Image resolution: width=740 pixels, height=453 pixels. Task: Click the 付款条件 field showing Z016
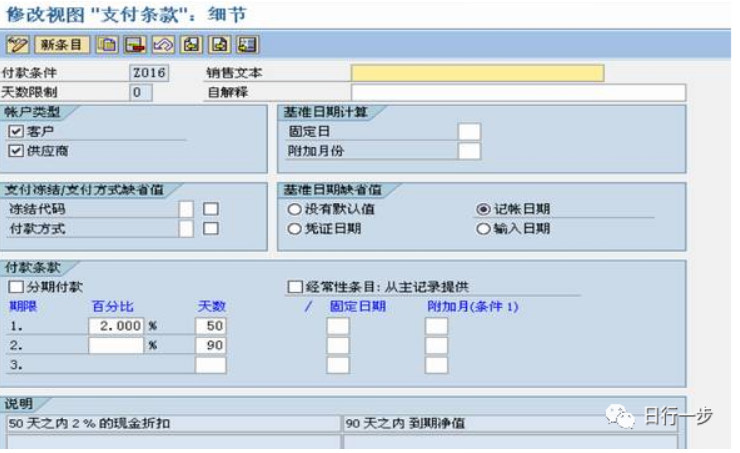point(149,73)
